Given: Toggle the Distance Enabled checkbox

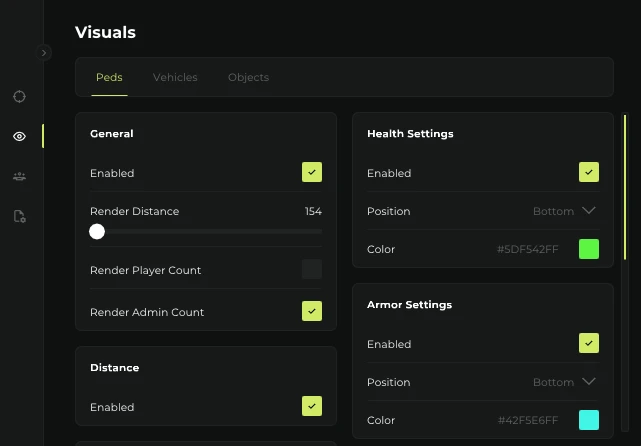Looking at the screenshot, I should tap(312, 406).
